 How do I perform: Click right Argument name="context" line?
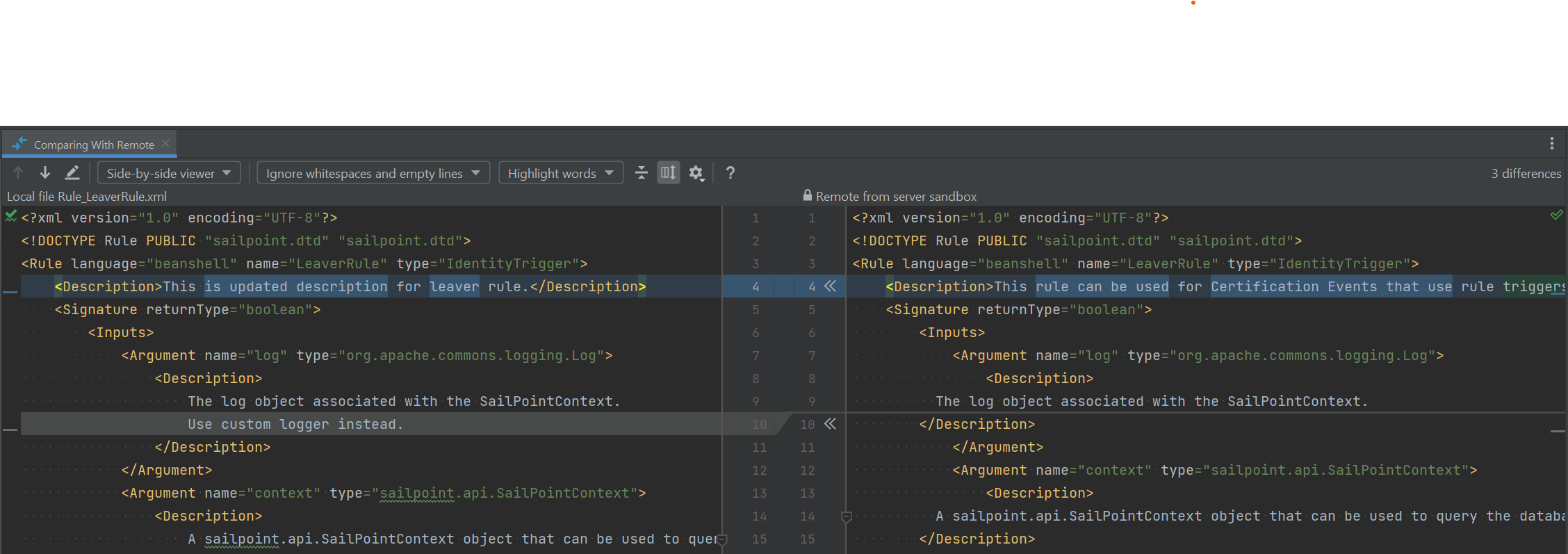tap(1215, 470)
